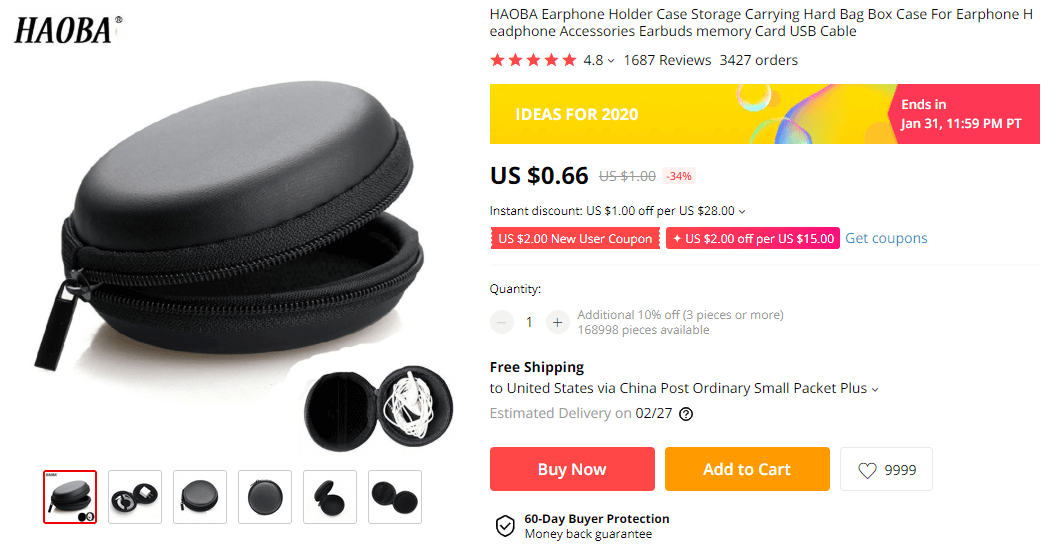The height and width of the screenshot is (554, 1063).
Task: Select the fourth thumbnail of closed round case
Action: pos(265,497)
